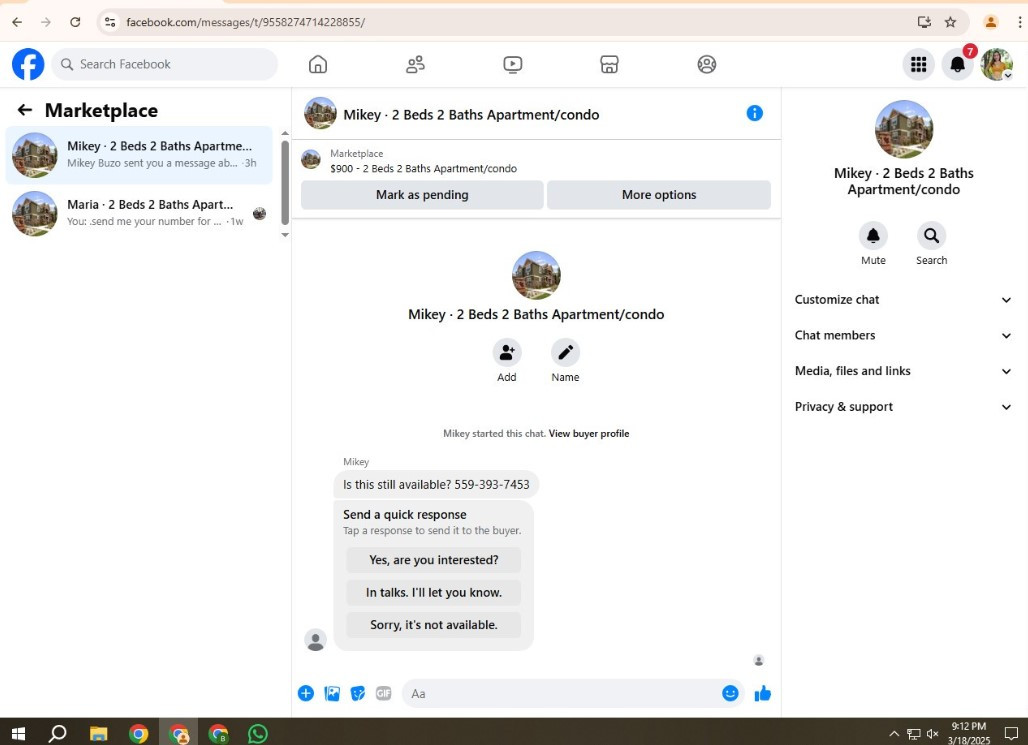The width and height of the screenshot is (1028, 745).
Task: Expand Customize chat section
Action: point(903,300)
